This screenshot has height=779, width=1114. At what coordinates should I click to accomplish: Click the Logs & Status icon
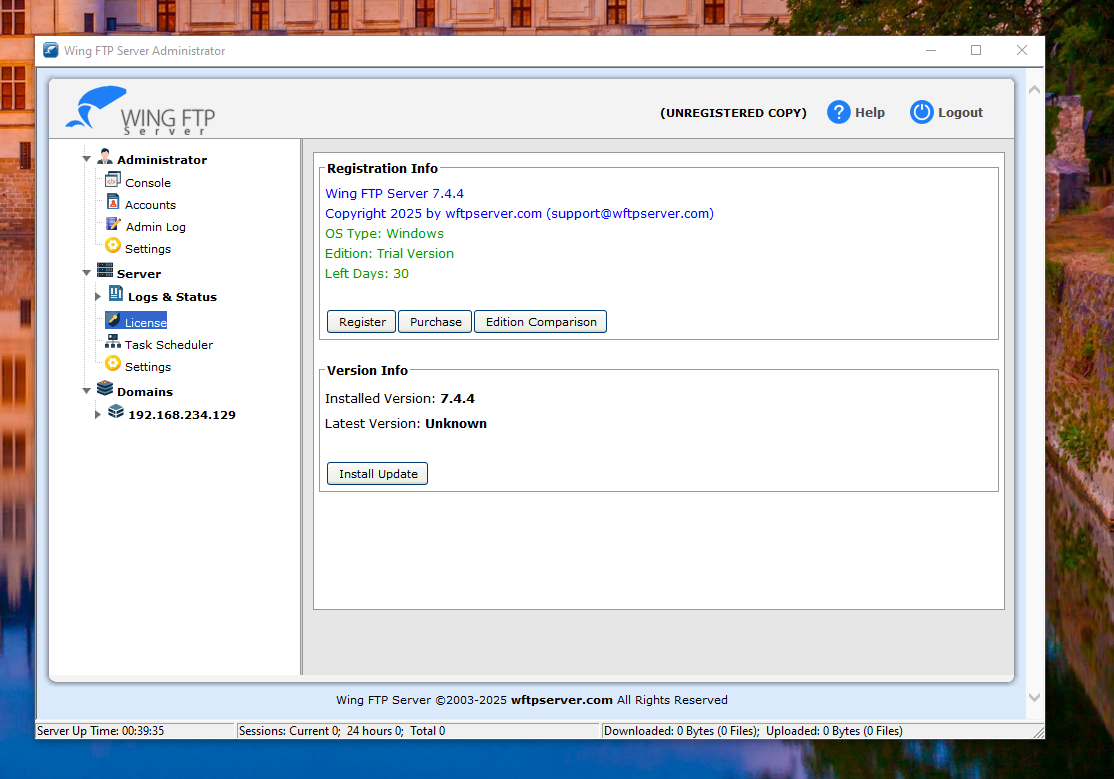(116, 294)
